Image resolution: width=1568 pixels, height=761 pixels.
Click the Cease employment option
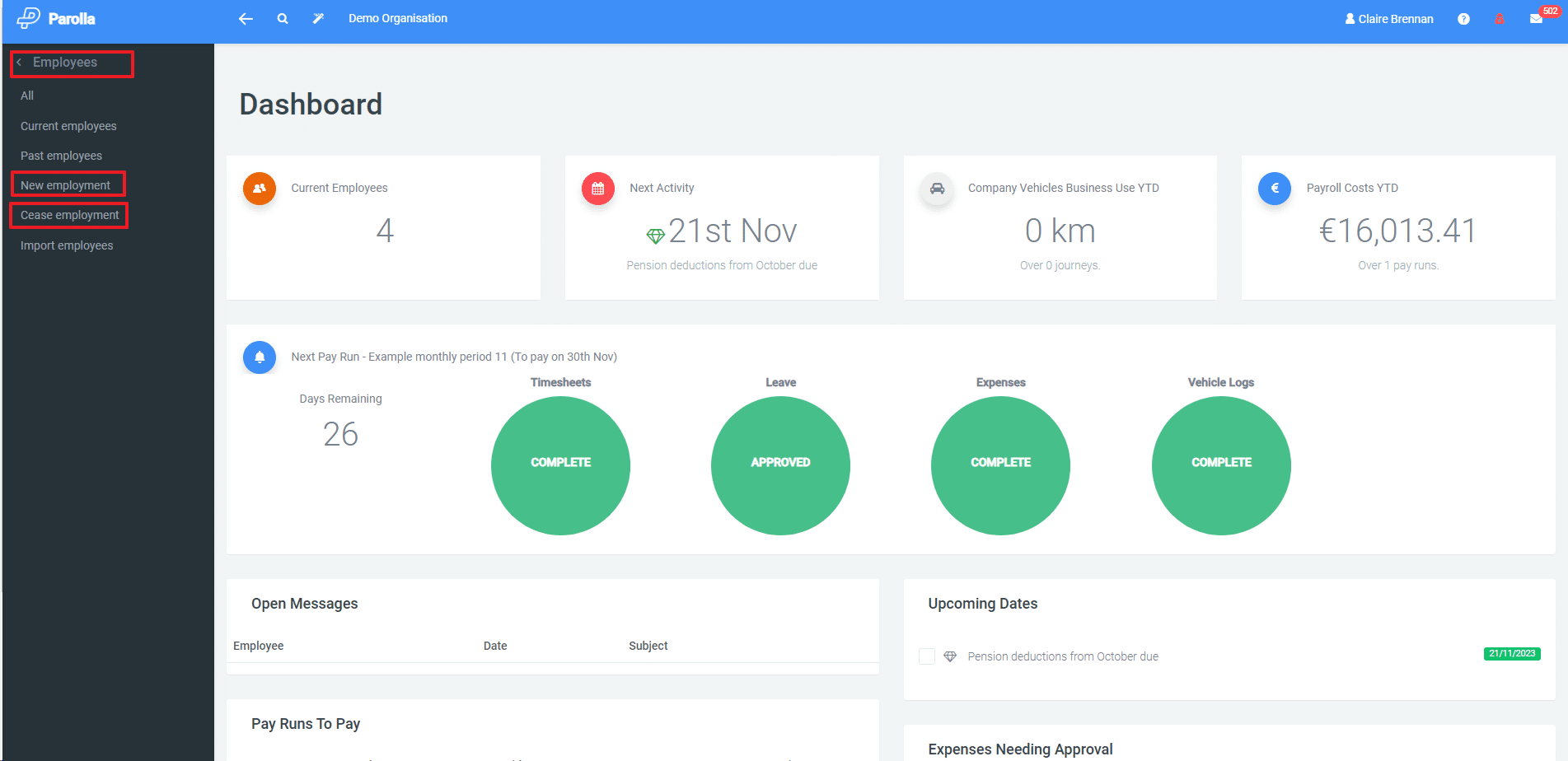pos(69,214)
